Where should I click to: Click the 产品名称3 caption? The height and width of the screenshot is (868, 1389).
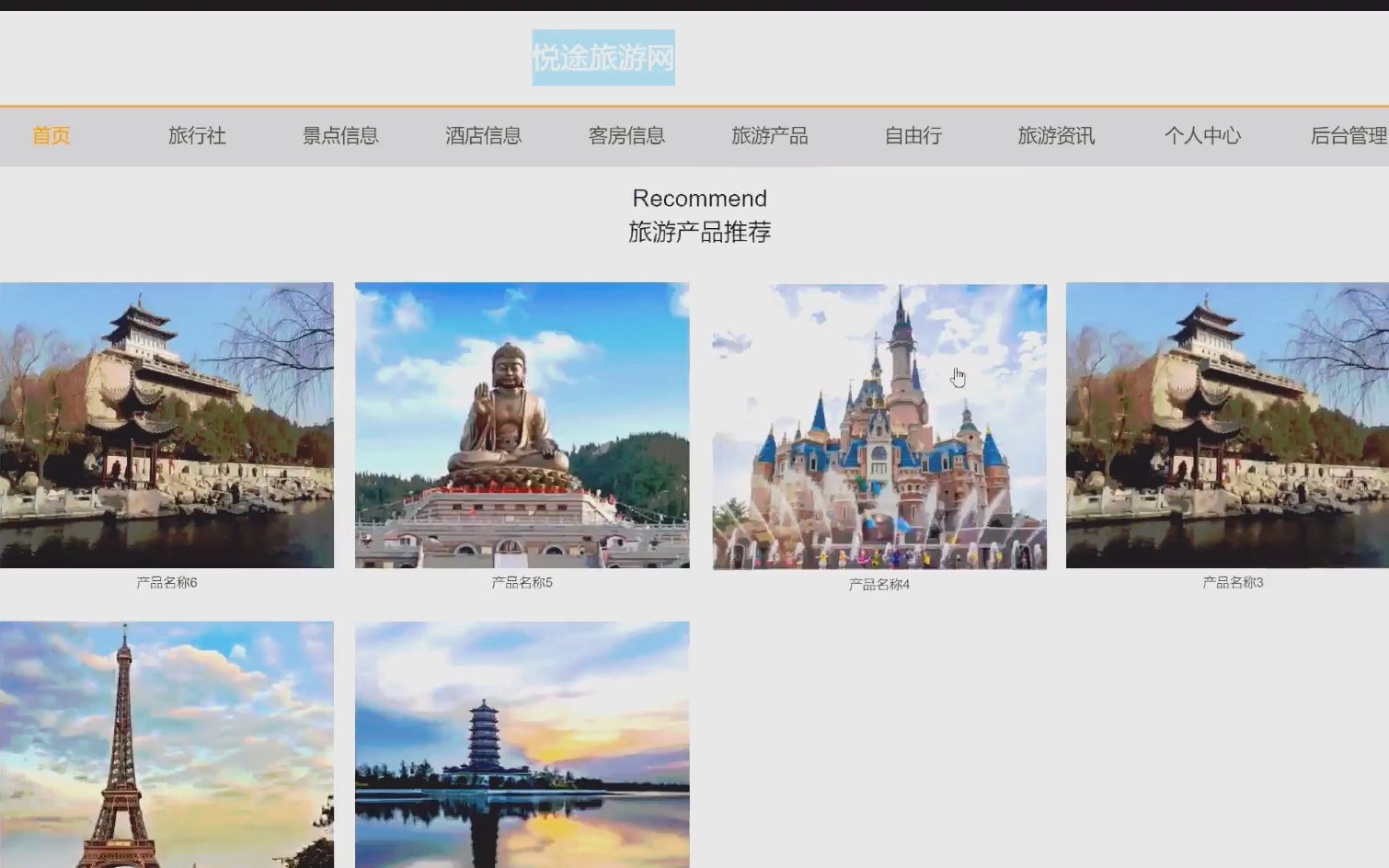(1233, 582)
